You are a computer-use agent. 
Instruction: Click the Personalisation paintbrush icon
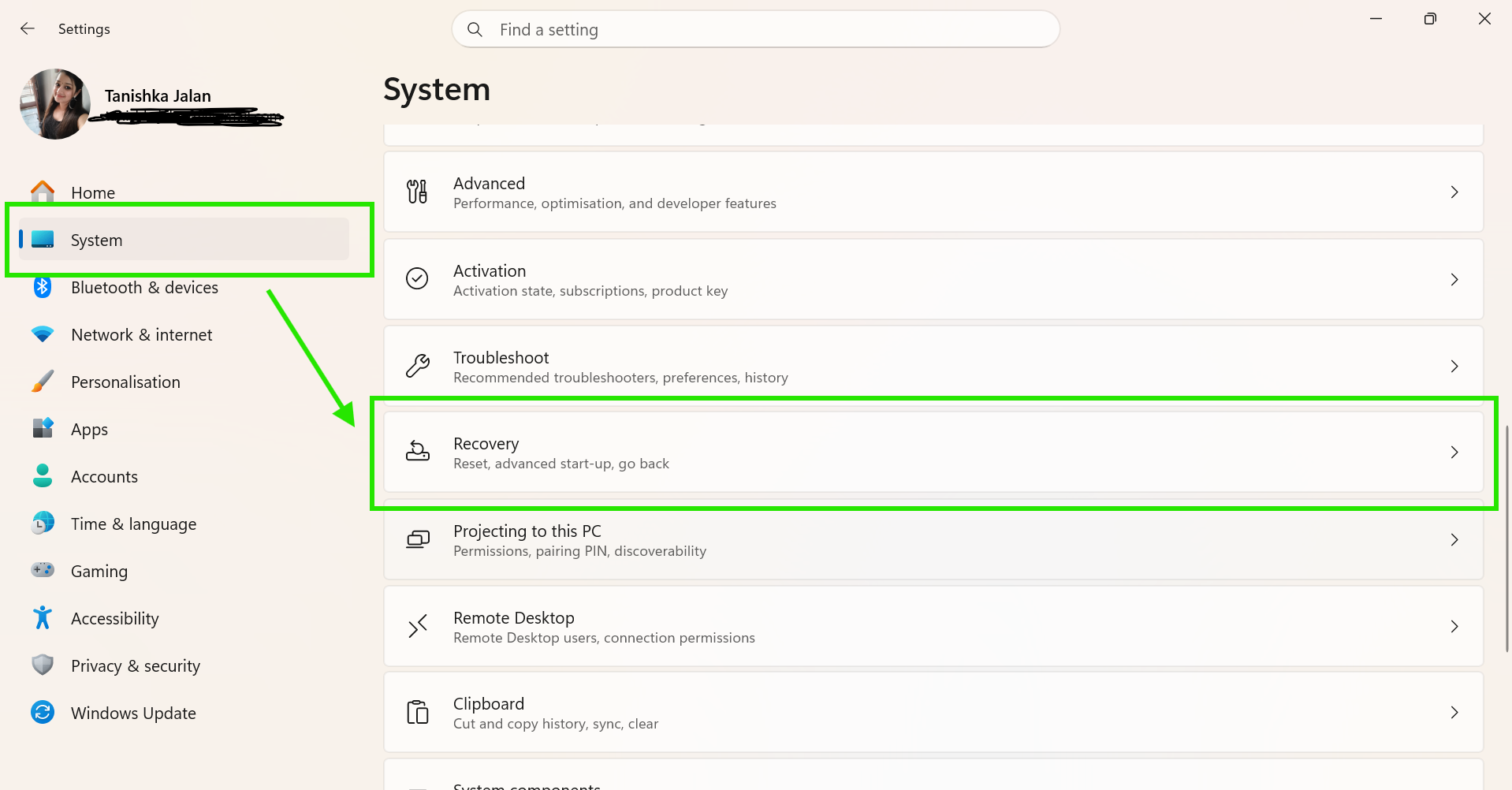tap(43, 382)
